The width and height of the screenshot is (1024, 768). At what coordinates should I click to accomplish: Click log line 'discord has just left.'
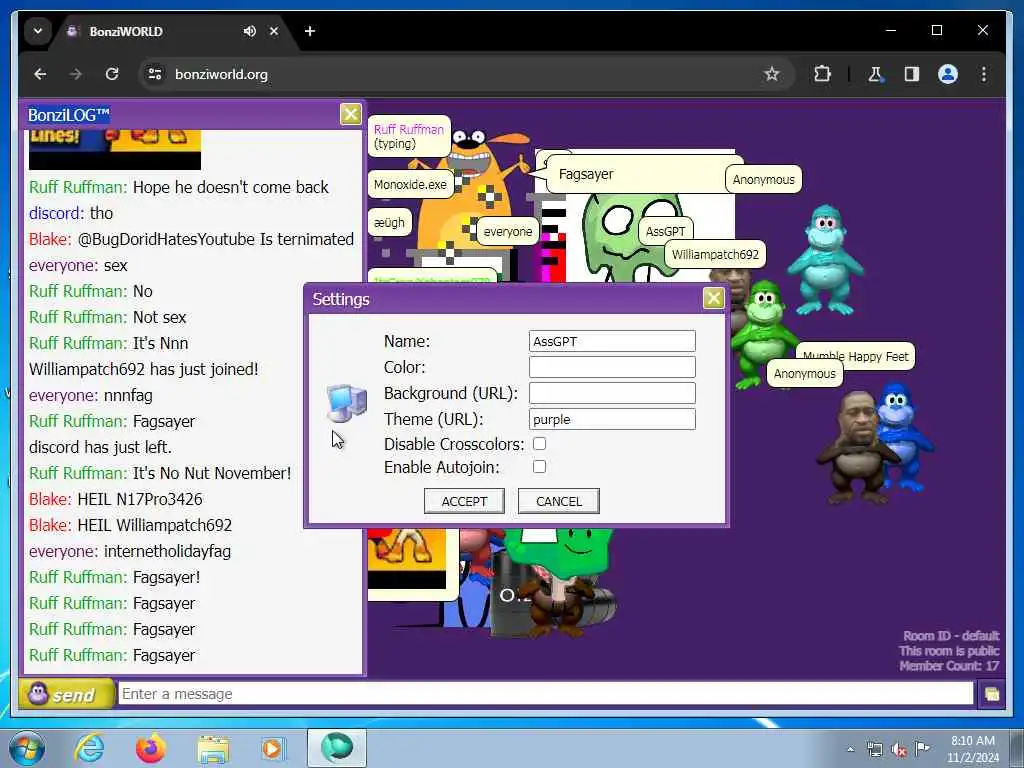click(x=101, y=447)
